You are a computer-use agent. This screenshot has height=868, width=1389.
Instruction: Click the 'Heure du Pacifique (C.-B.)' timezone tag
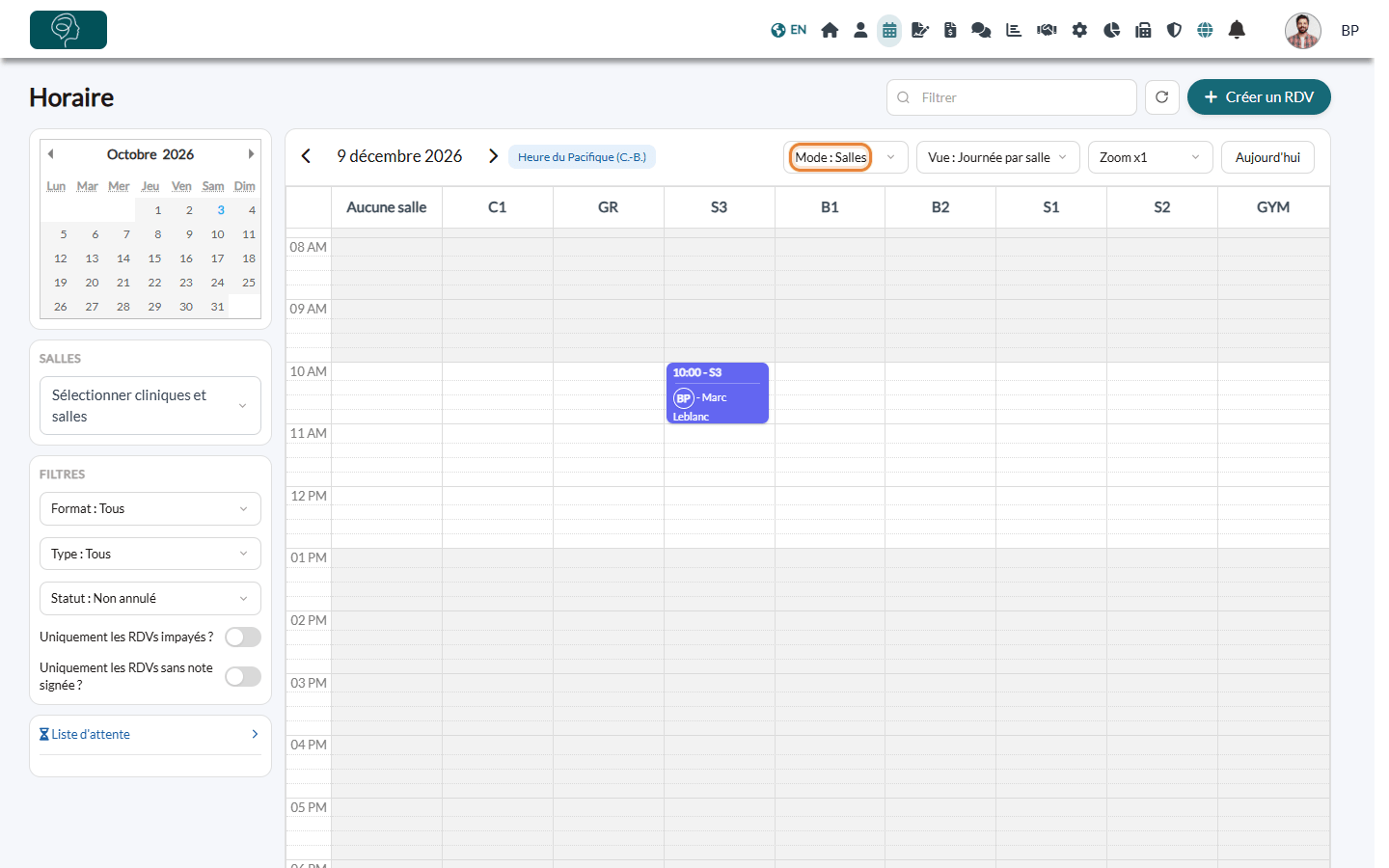[582, 157]
